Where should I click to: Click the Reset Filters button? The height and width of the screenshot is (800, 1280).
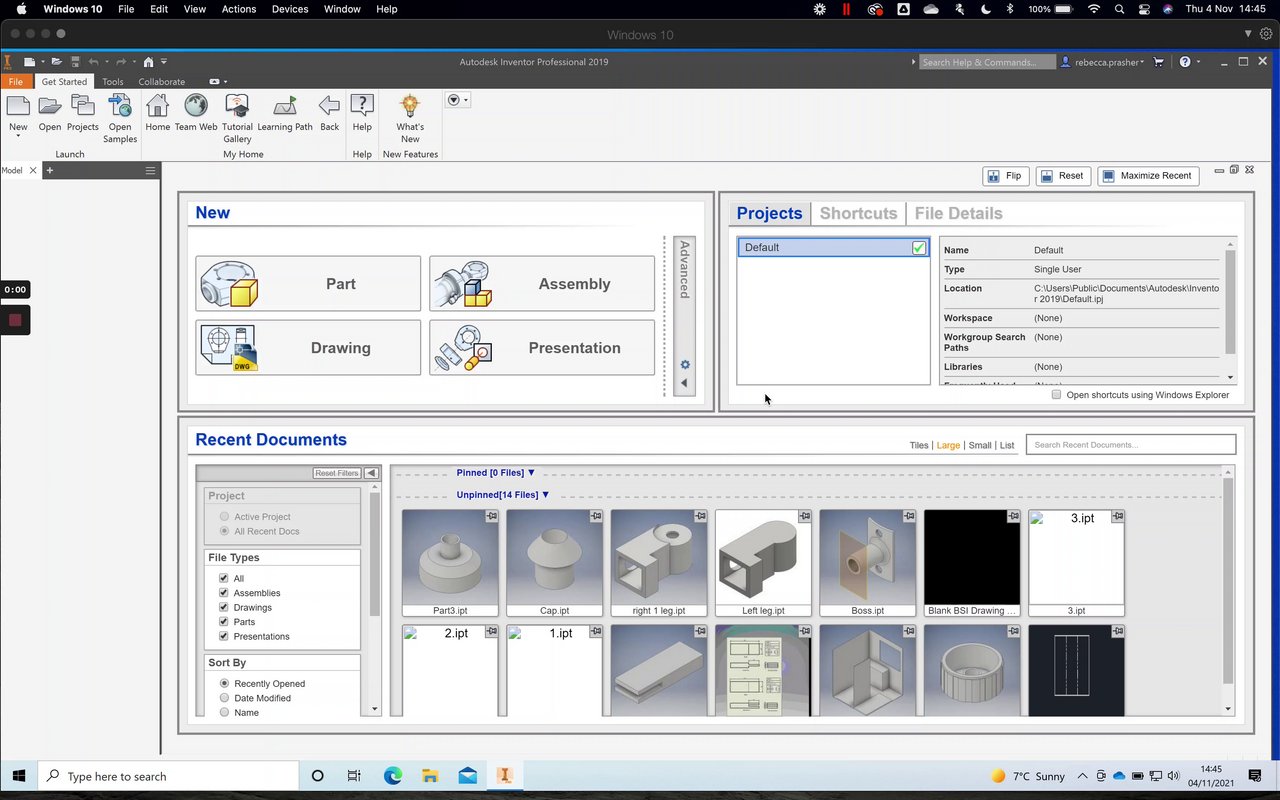[337, 473]
